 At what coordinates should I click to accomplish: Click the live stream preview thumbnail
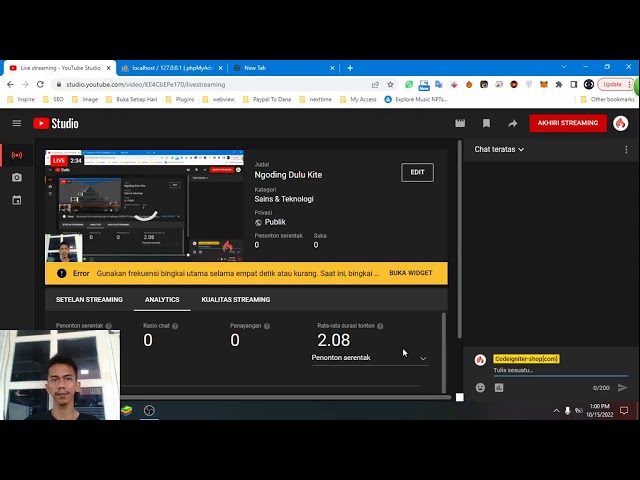click(144, 206)
